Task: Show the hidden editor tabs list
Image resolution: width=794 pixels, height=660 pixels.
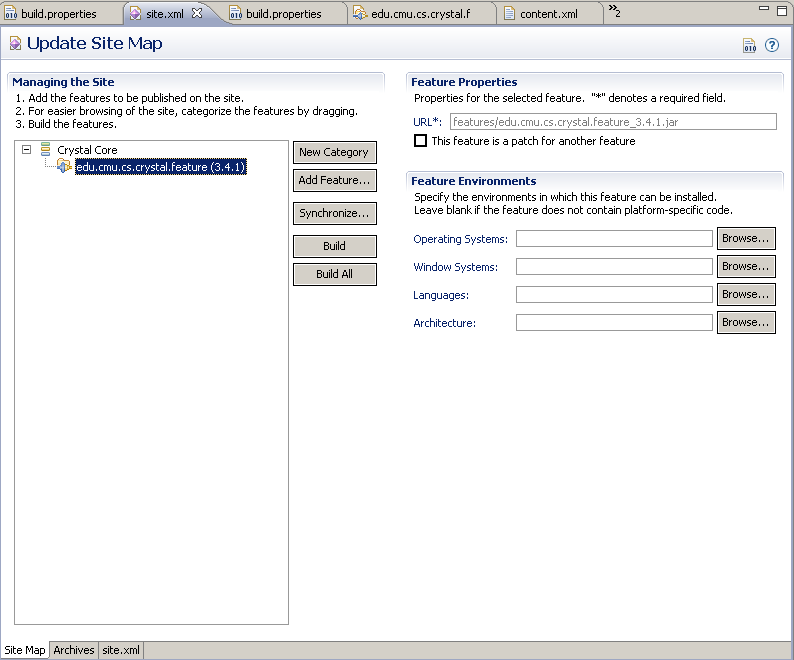Action: pos(614,11)
